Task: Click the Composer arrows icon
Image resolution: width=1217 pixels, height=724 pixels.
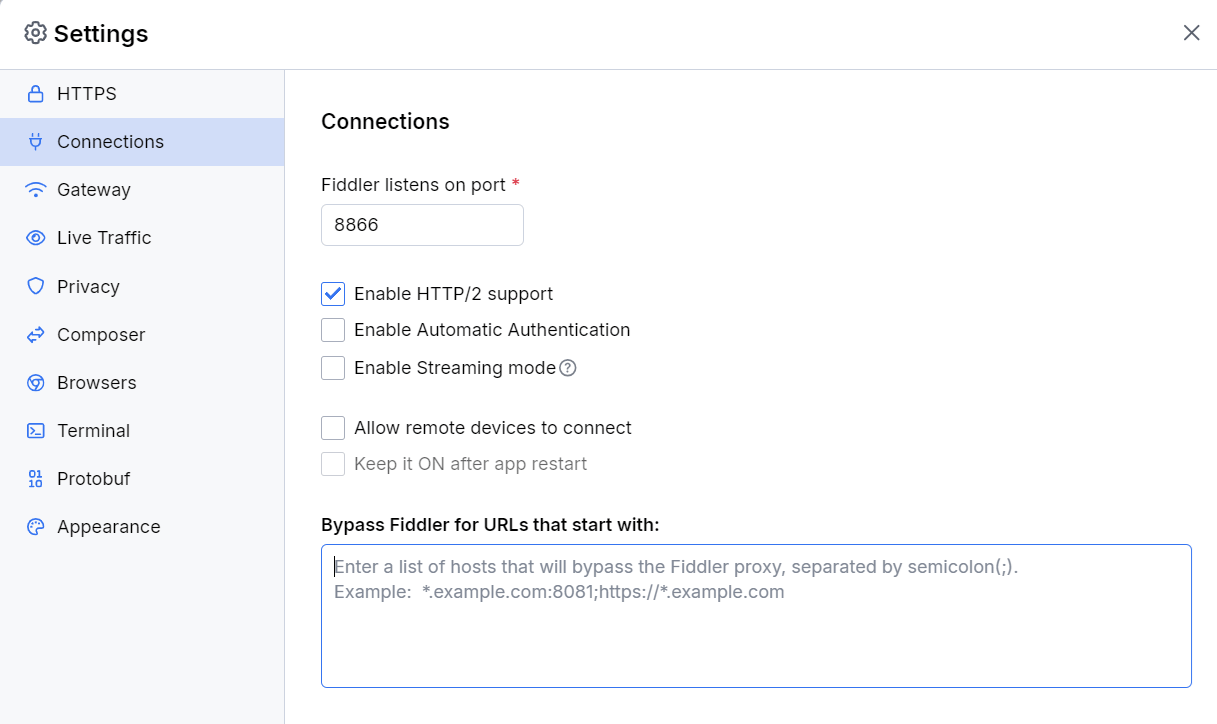Action: [x=34, y=334]
